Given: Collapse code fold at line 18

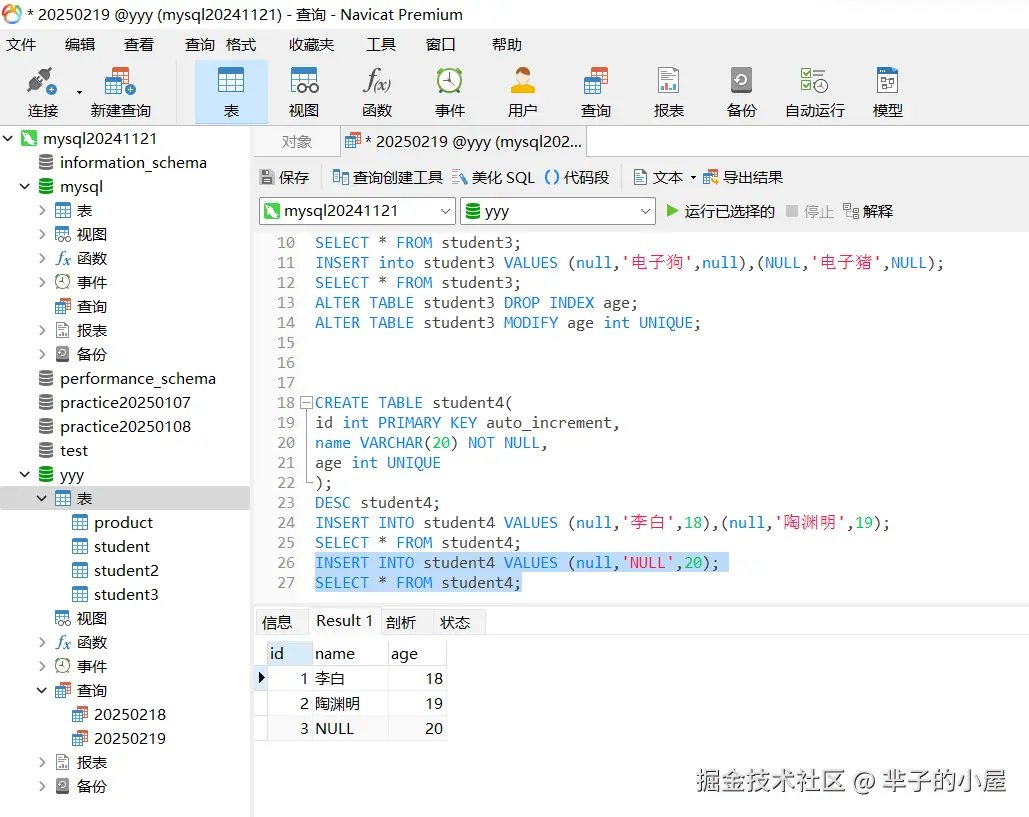Looking at the screenshot, I should (x=306, y=403).
